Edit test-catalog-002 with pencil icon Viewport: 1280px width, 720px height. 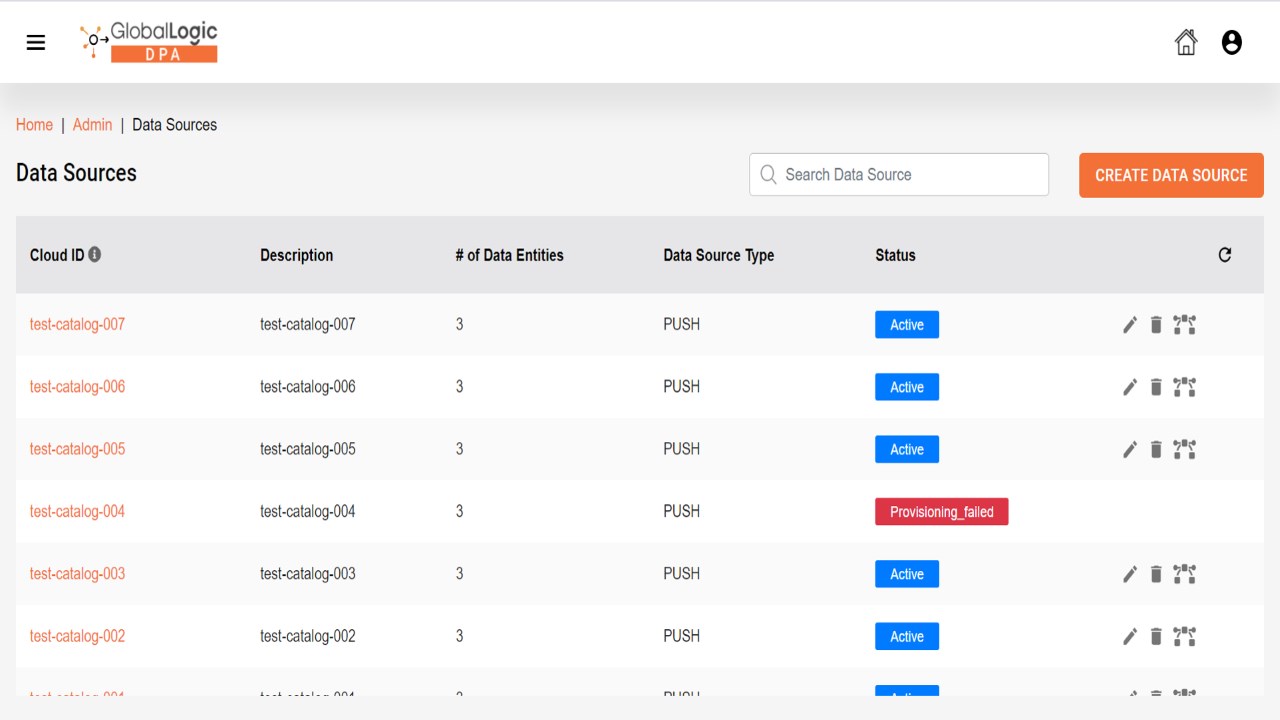click(x=1130, y=637)
